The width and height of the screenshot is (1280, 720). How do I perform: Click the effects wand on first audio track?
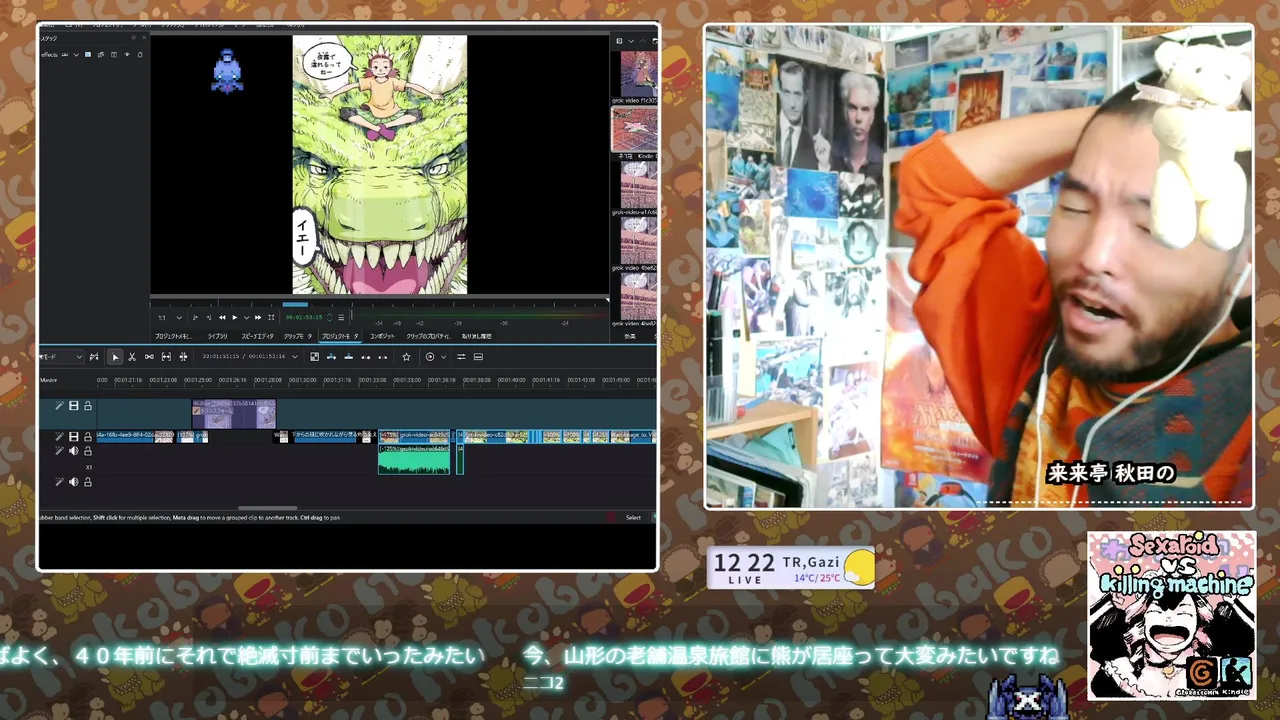coord(59,451)
